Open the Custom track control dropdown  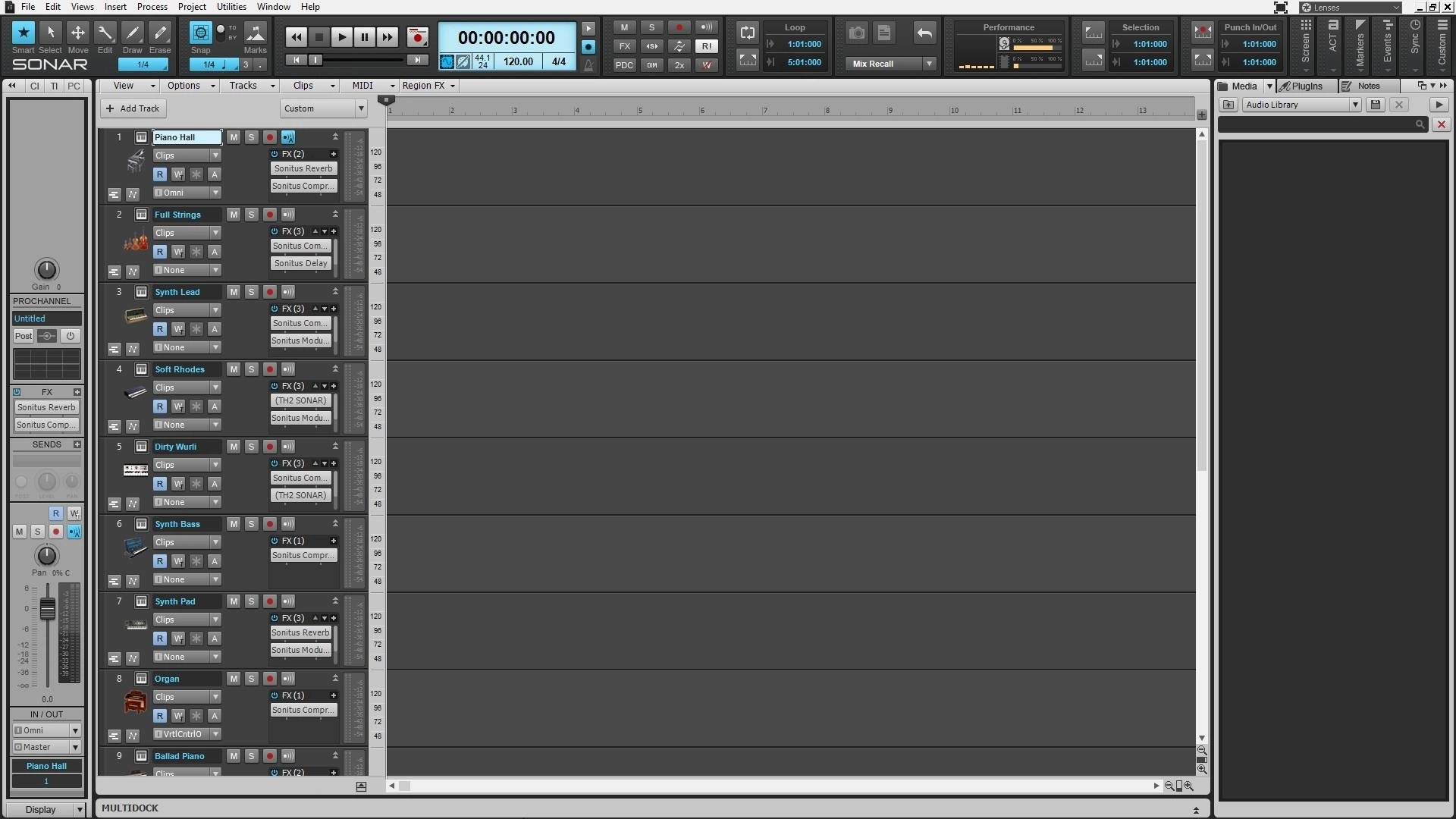click(x=323, y=108)
